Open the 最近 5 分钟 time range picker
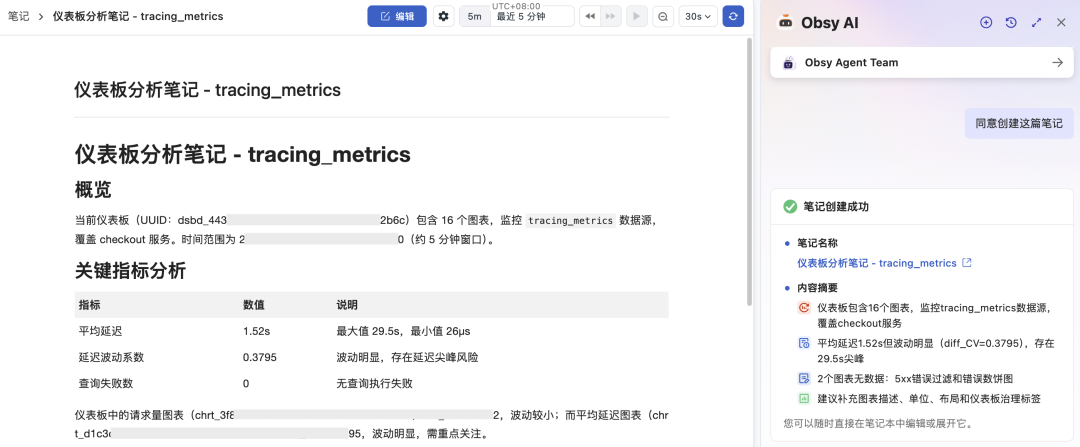 [532, 17]
